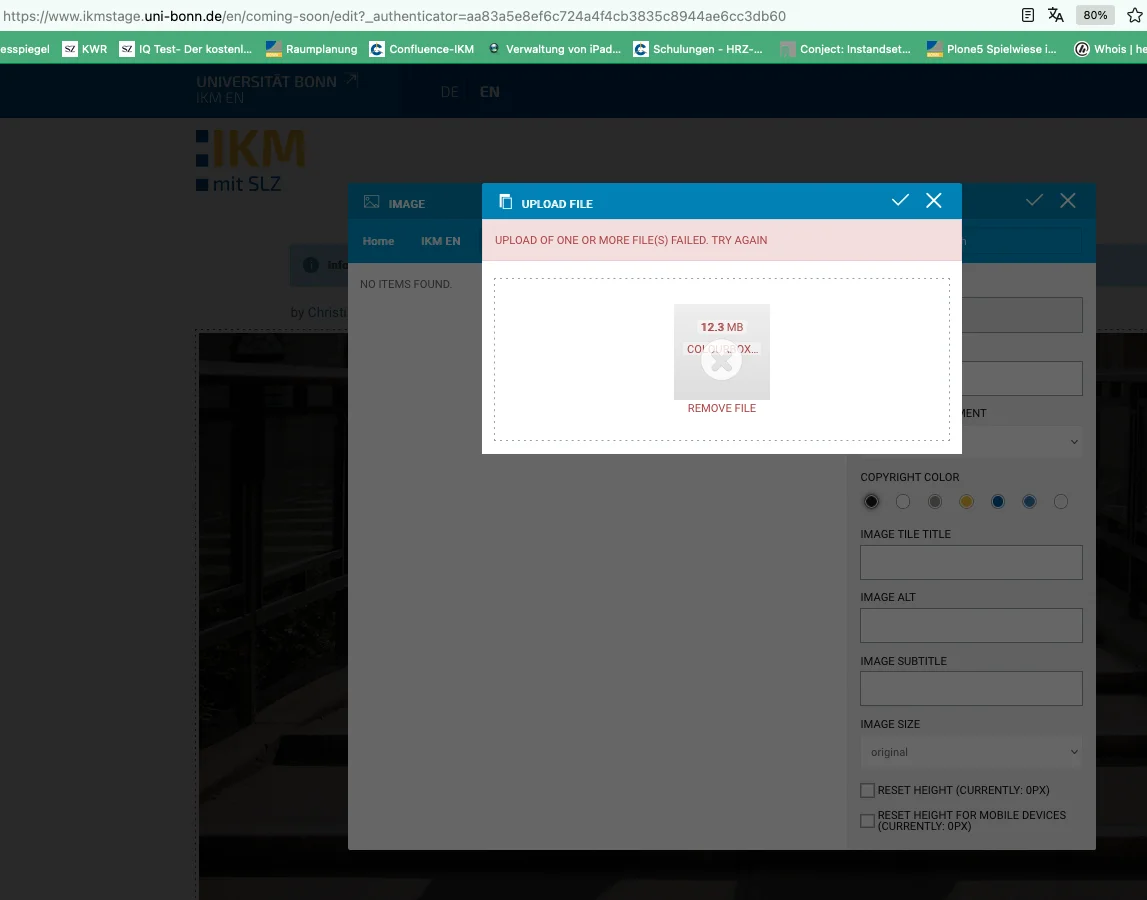Click the Image dialog checkmark icon
Image resolution: width=1147 pixels, height=900 pixels.
[x=1034, y=201]
